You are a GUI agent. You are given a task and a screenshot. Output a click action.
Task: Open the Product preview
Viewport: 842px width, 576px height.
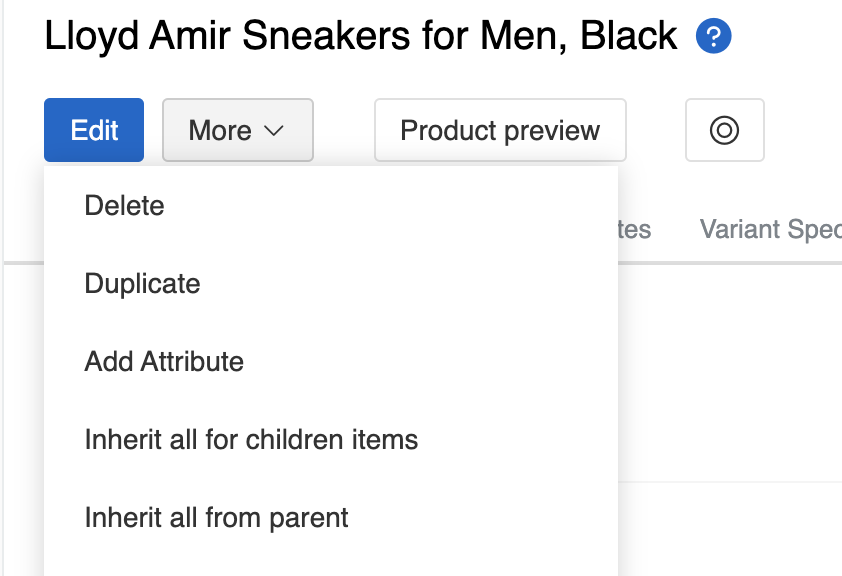pyautogui.click(x=500, y=130)
